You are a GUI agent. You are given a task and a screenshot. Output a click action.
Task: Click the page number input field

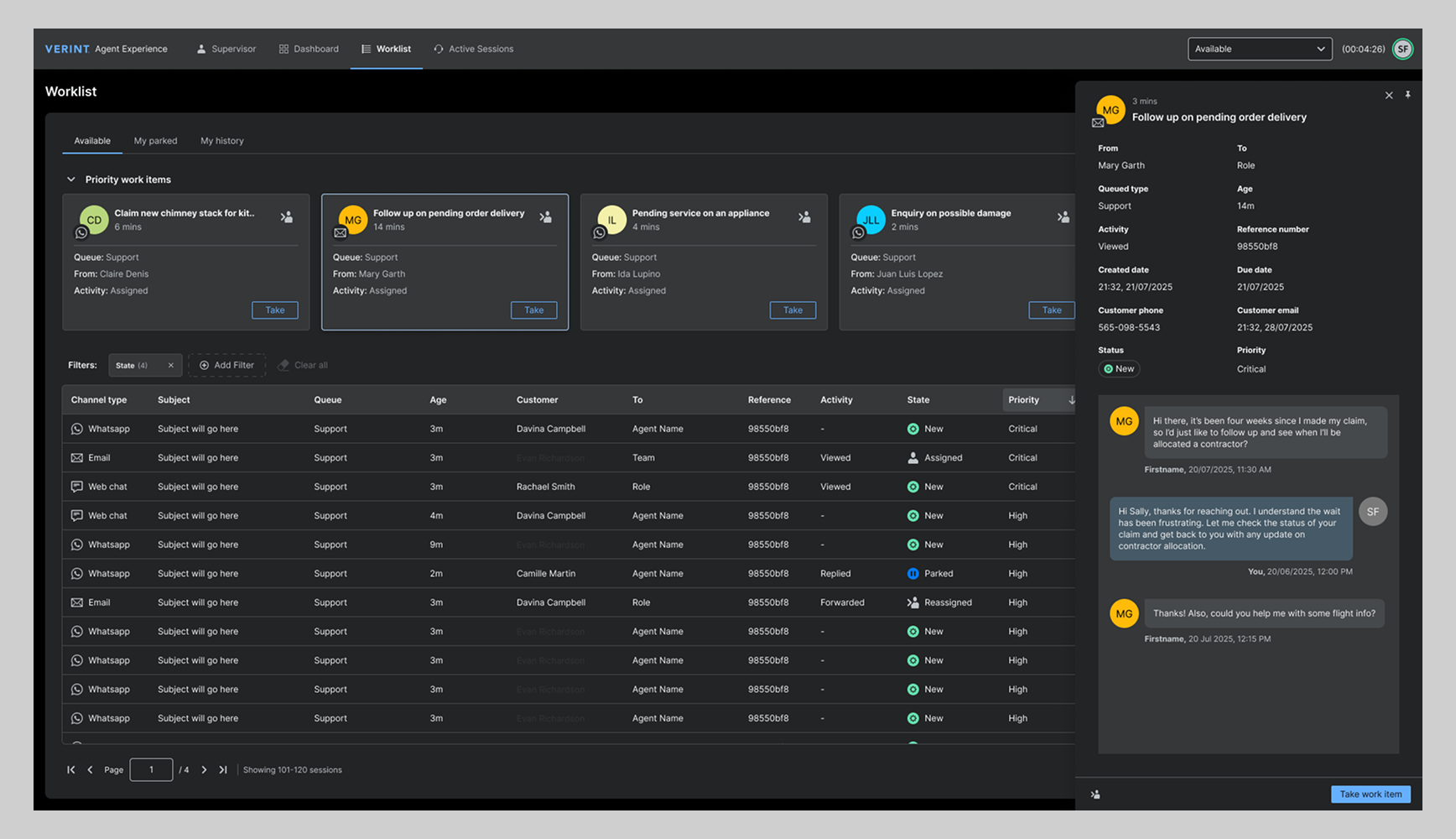[151, 770]
